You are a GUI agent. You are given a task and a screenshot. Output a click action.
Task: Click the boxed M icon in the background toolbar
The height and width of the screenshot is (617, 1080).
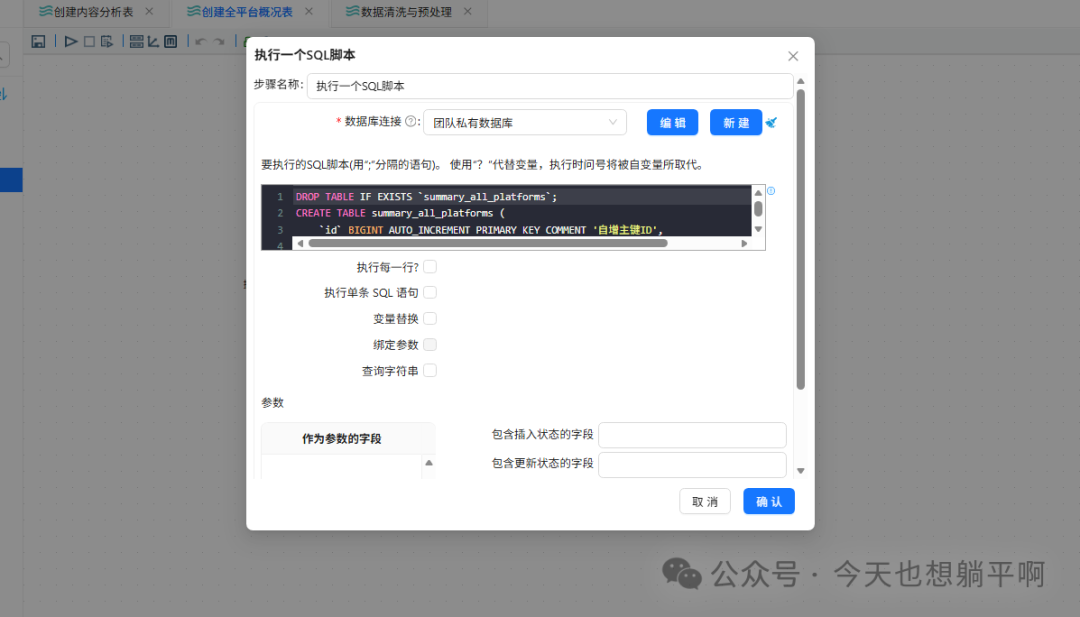pos(171,42)
